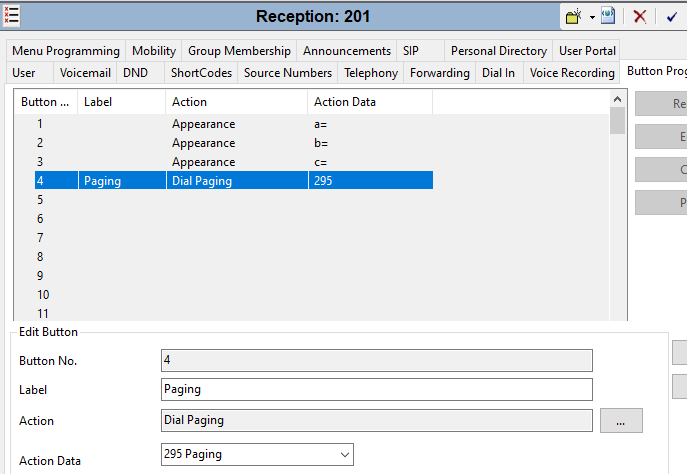Open the ShortCodes tab

[201, 73]
